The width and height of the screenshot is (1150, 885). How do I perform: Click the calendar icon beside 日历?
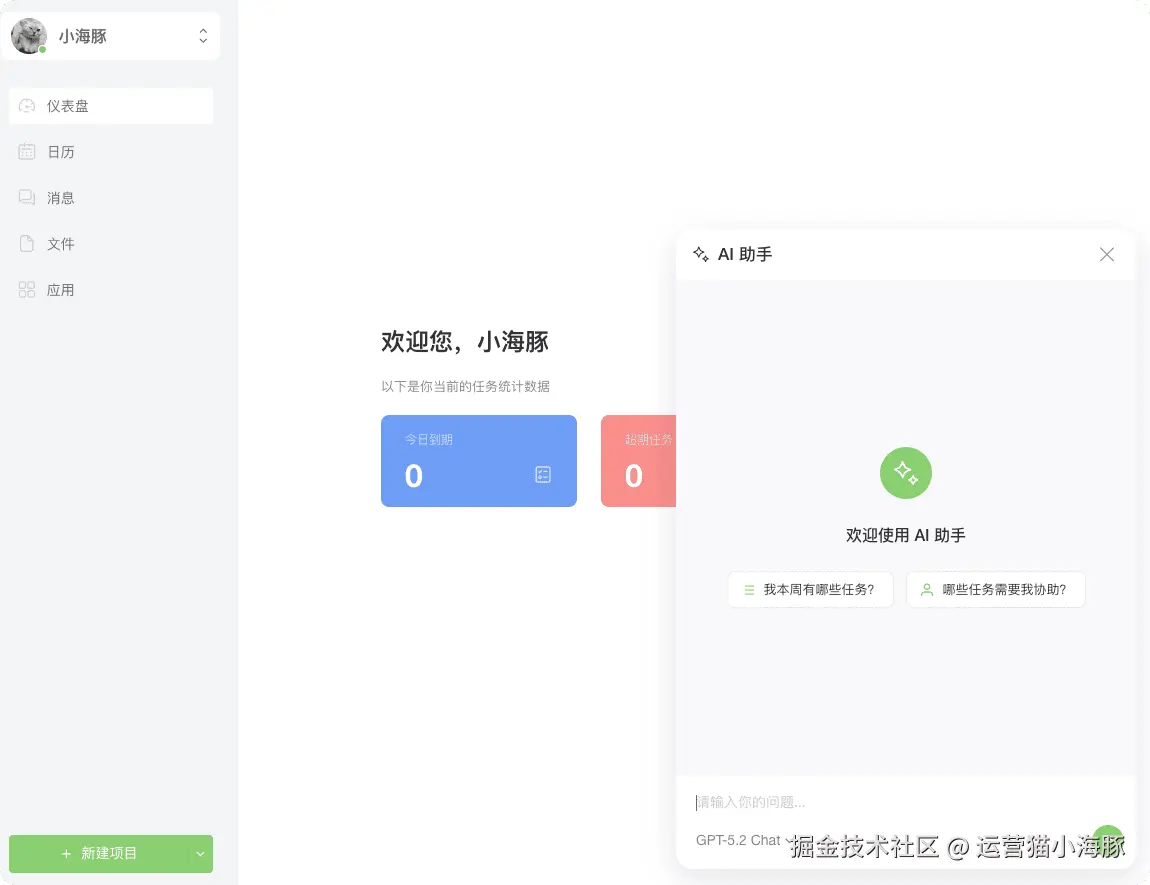pyautogui.click(x=27, y=152)
